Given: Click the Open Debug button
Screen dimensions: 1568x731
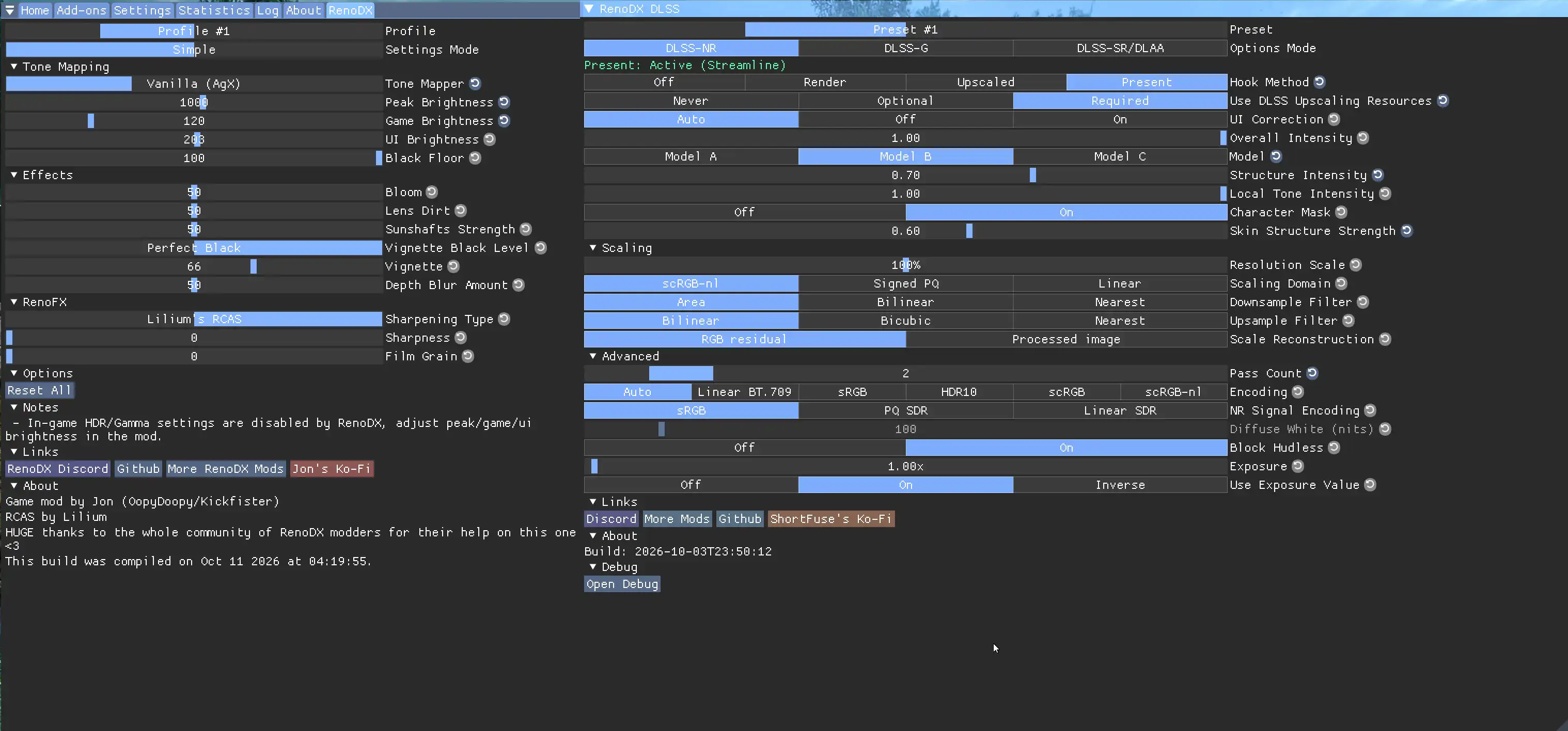Looking at the screenshot, I should 622,584.
